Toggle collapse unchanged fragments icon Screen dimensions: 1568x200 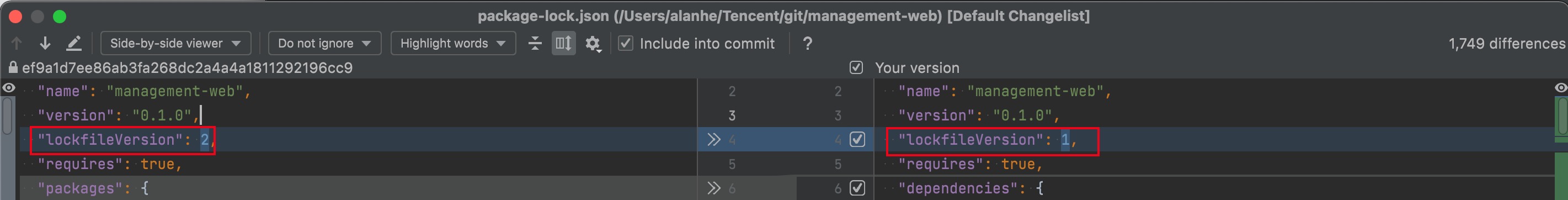535,43
